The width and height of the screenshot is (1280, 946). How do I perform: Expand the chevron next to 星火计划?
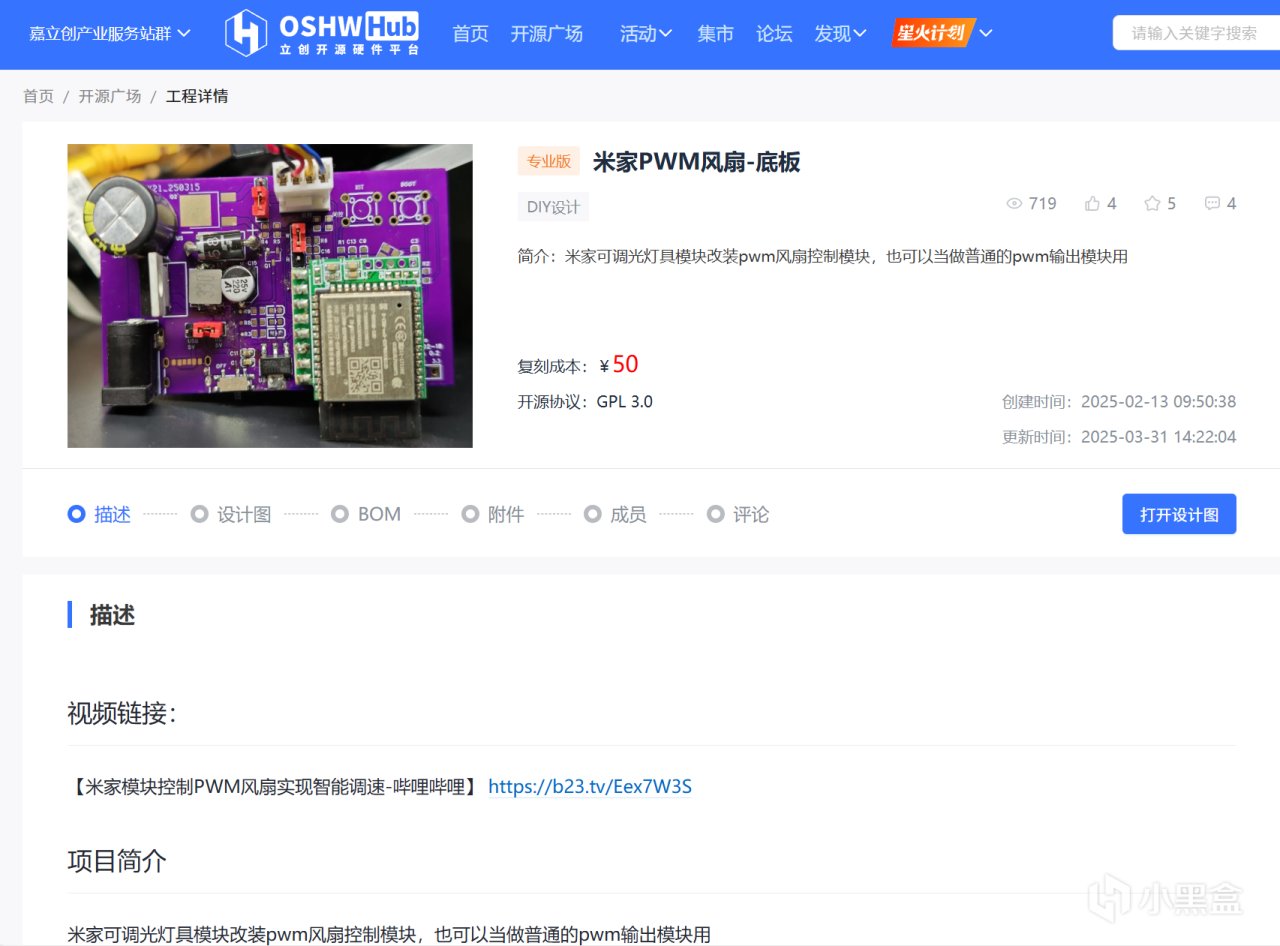[x=986, y=33]
